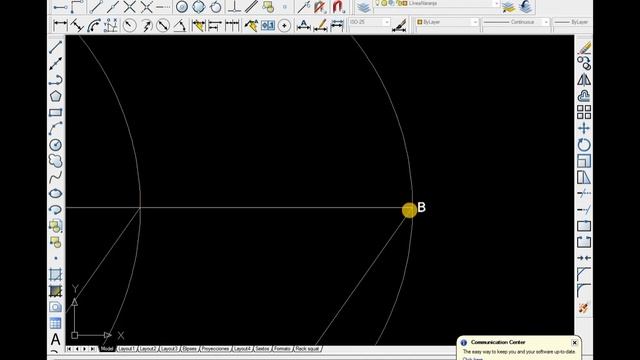Screen dimensions: 640x360
Task: Toggle Snap to Quadrant object snap
Action: pos(199,7)
